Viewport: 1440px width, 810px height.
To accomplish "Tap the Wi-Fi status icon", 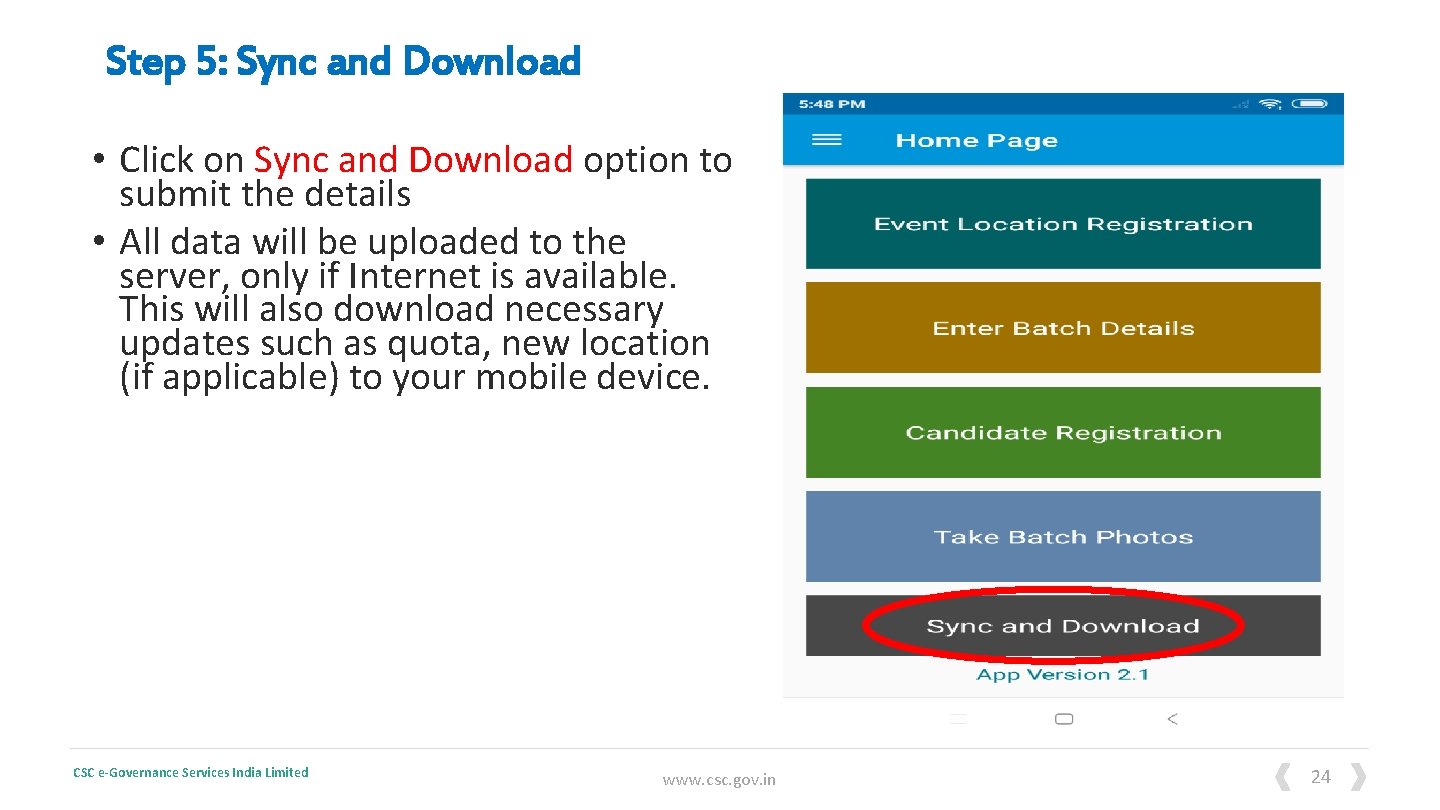I will [x=1270, y=103].
